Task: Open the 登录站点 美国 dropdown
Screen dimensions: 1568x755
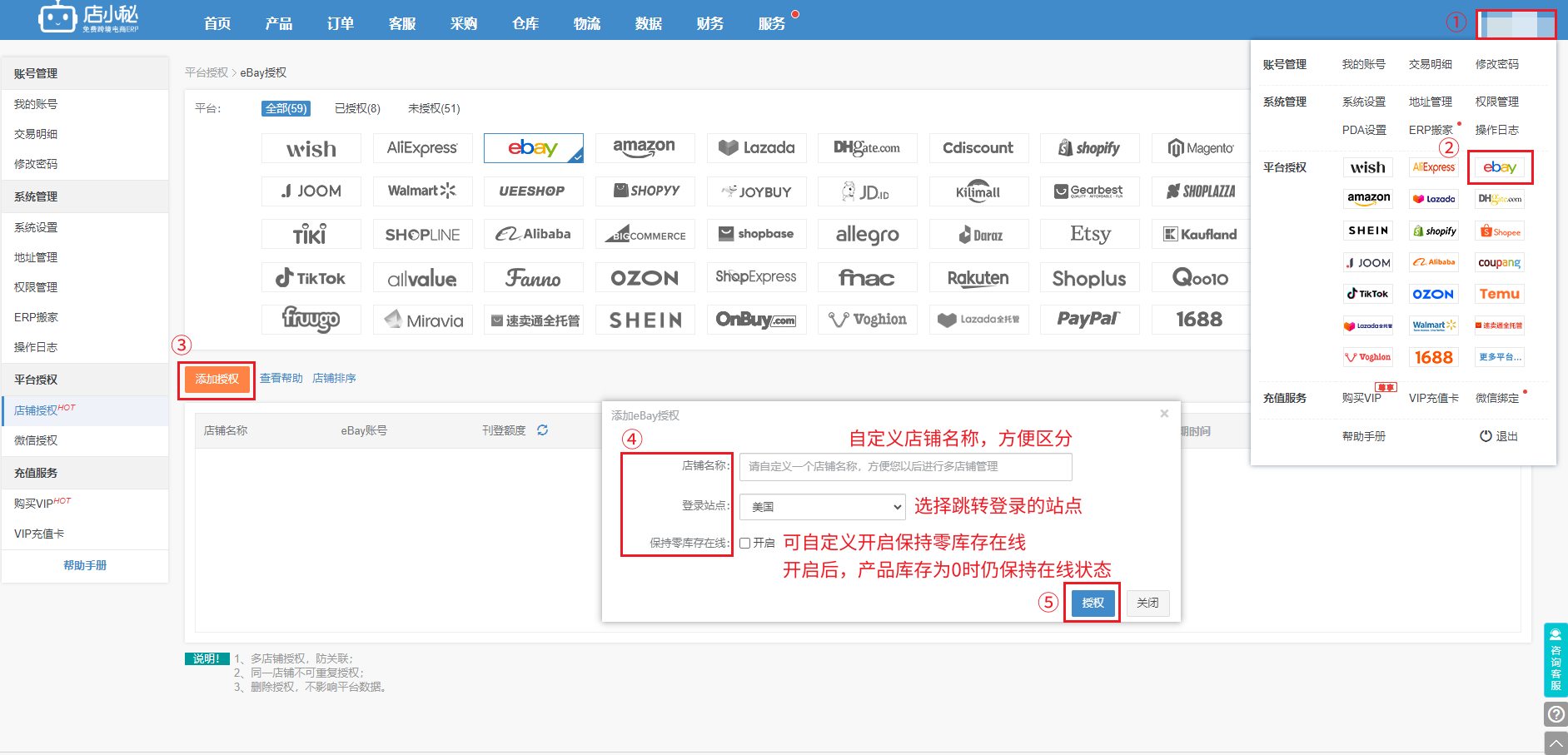Action: 822,506
